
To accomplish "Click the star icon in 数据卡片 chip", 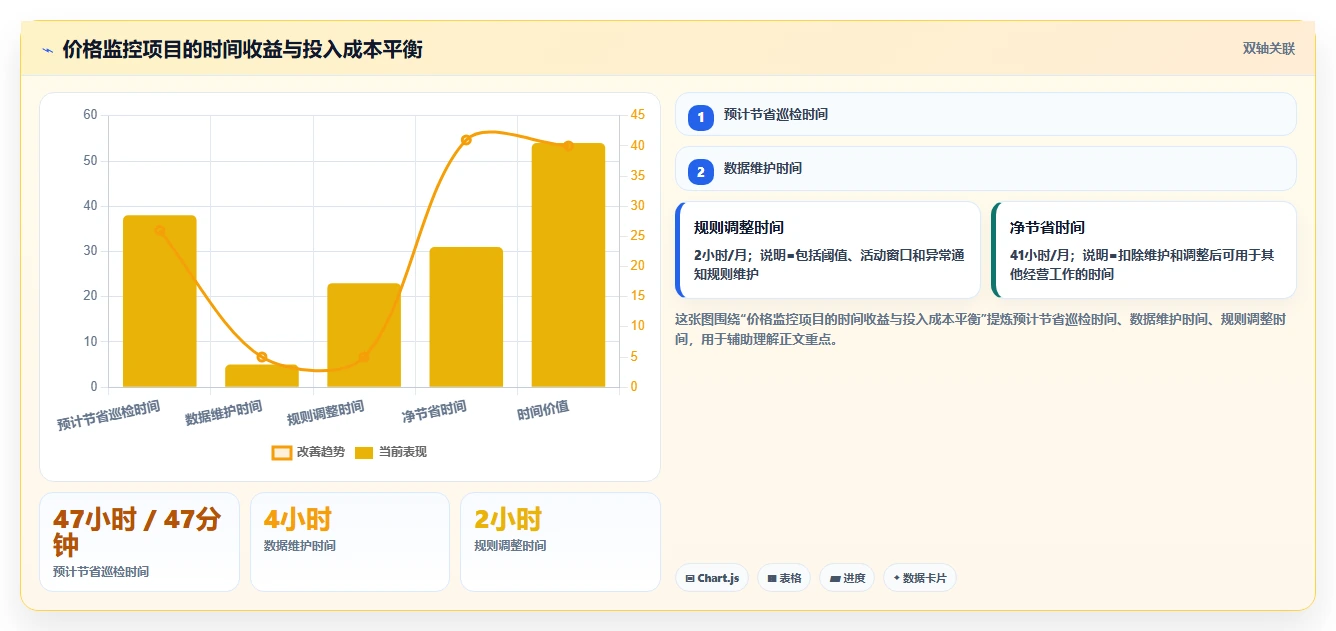I will 896,579.
